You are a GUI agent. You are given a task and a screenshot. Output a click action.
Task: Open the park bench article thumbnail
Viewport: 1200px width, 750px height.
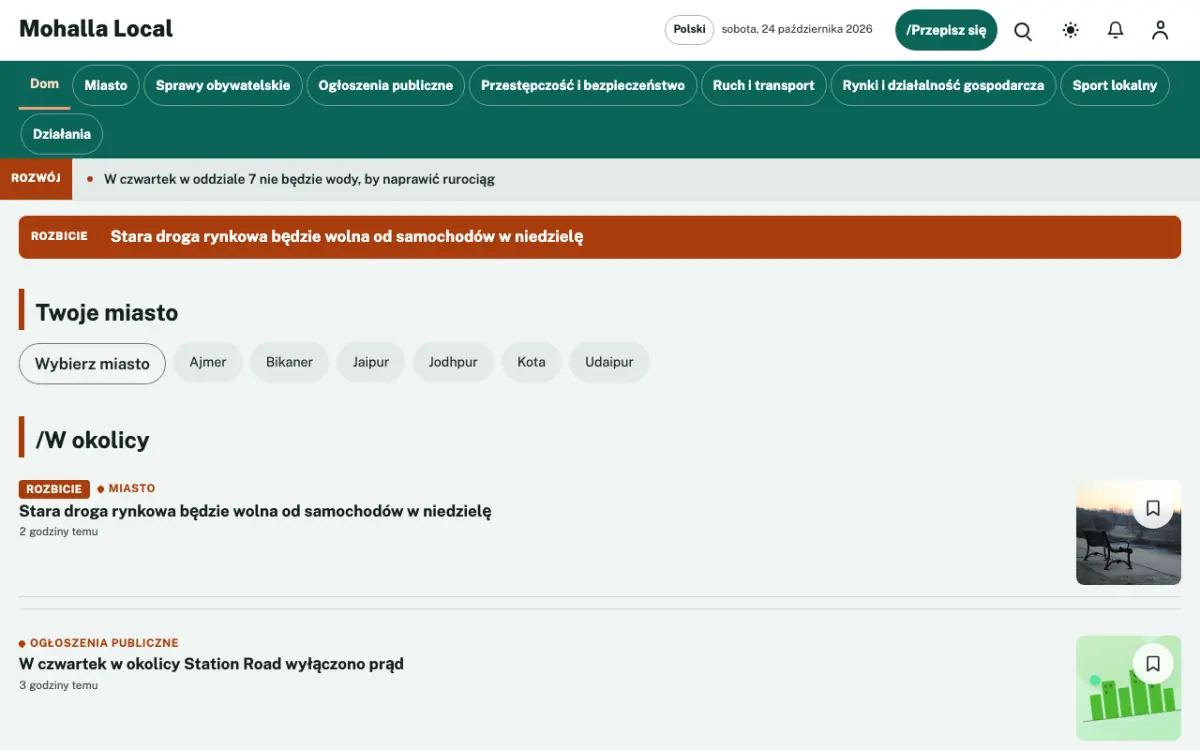pos(1128,533)
